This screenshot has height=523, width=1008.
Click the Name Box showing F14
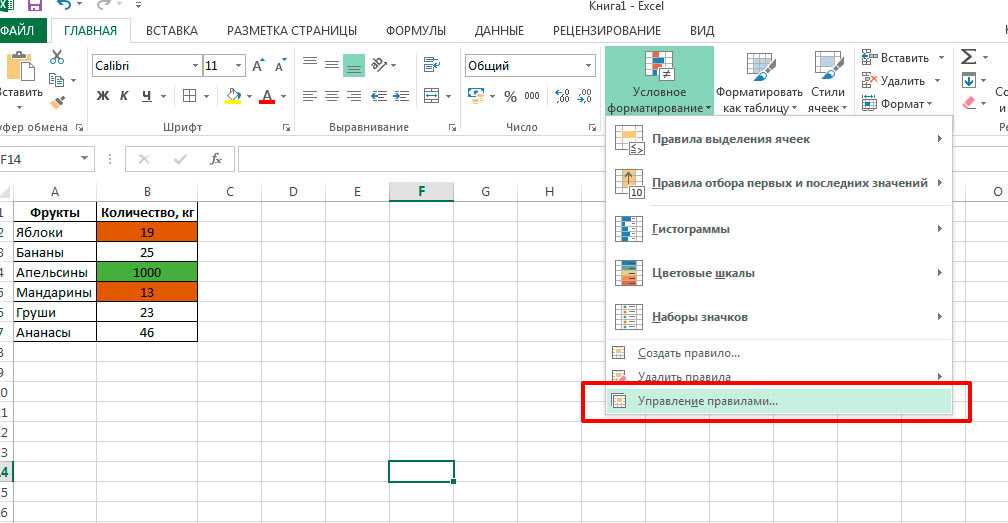click(45, 159)
